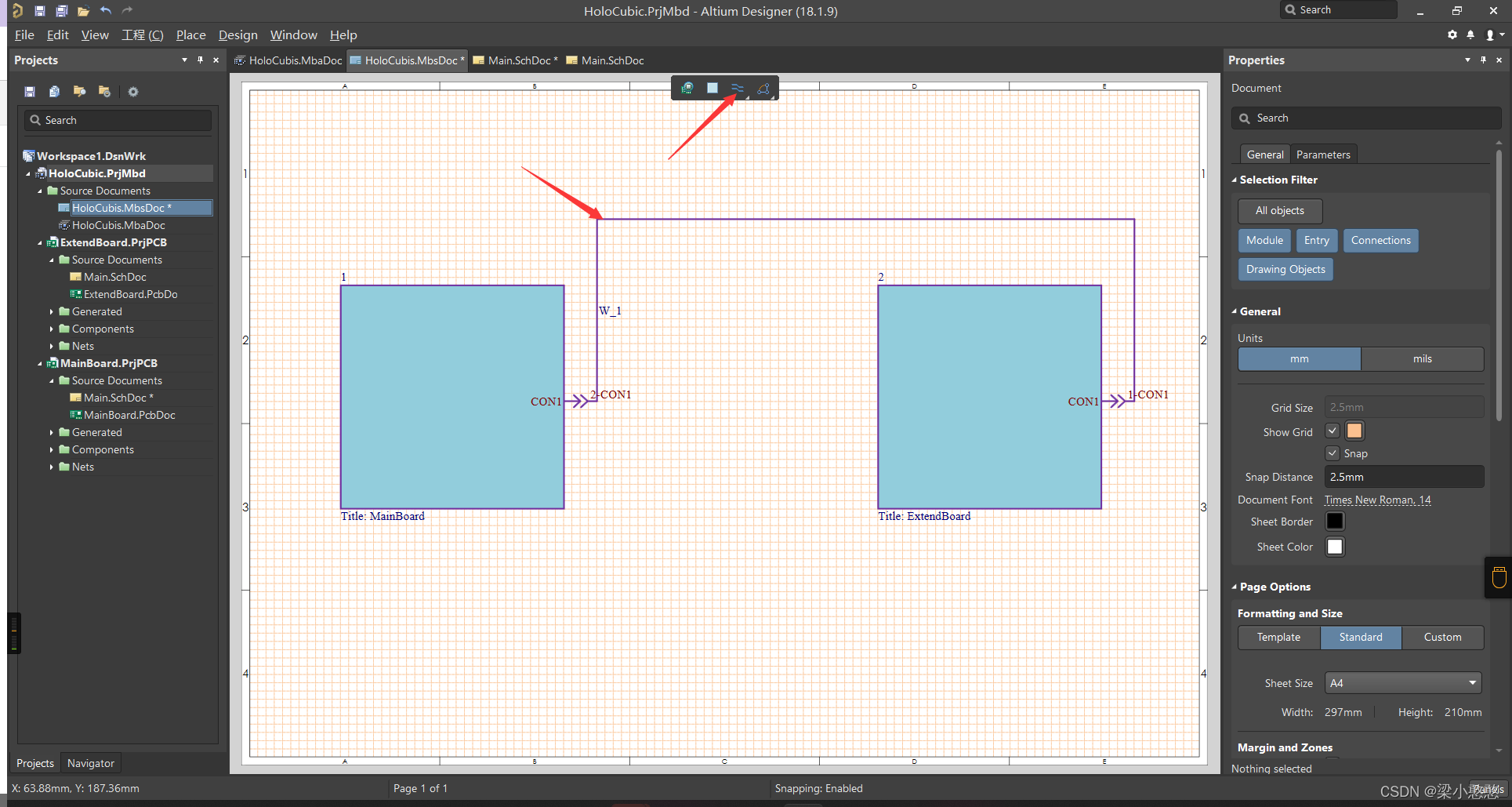
Task: Open the Sheet Border color swatch
Action: point(1335,522)
